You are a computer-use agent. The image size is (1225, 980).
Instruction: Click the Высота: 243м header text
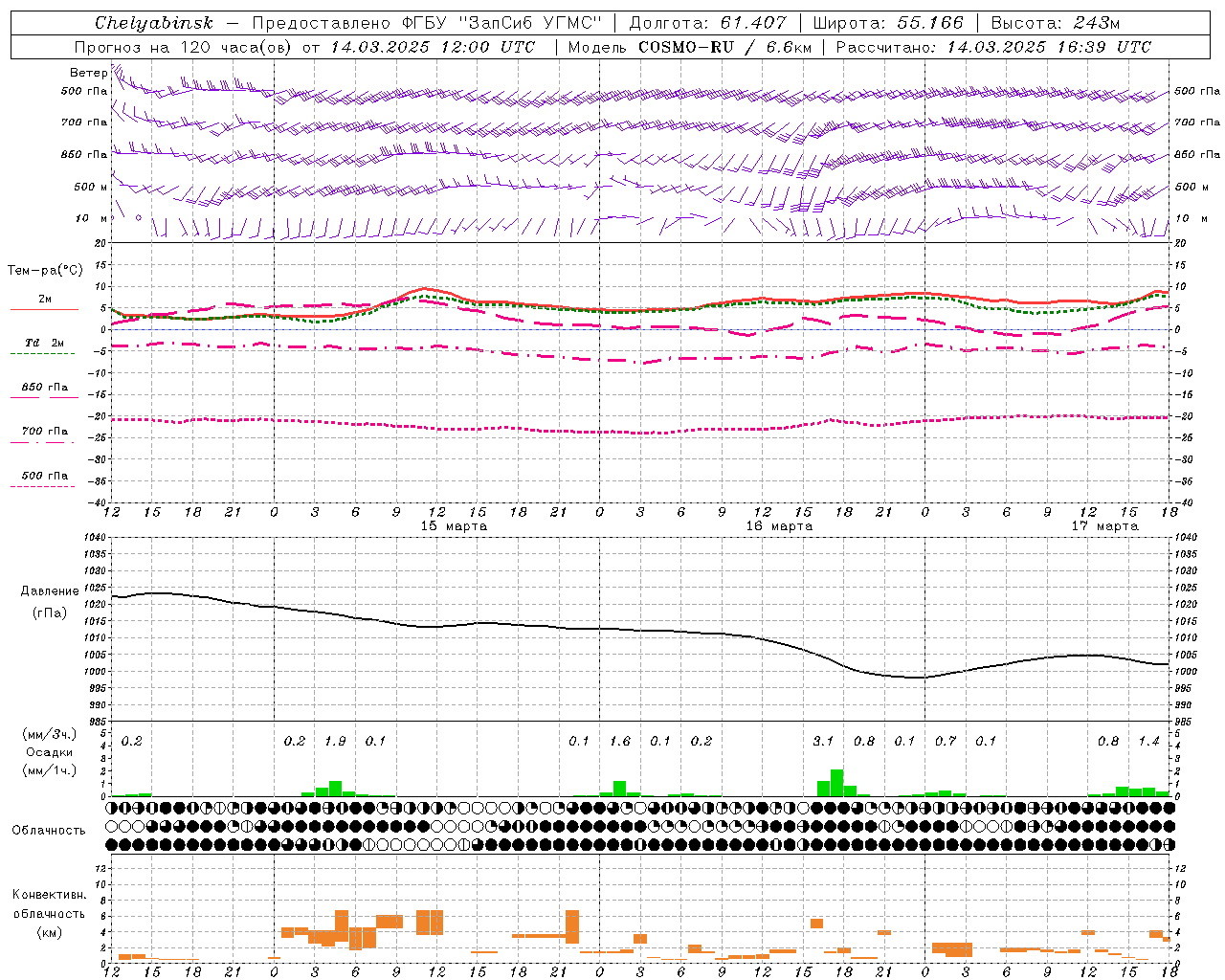click(x=1056, y=23)
